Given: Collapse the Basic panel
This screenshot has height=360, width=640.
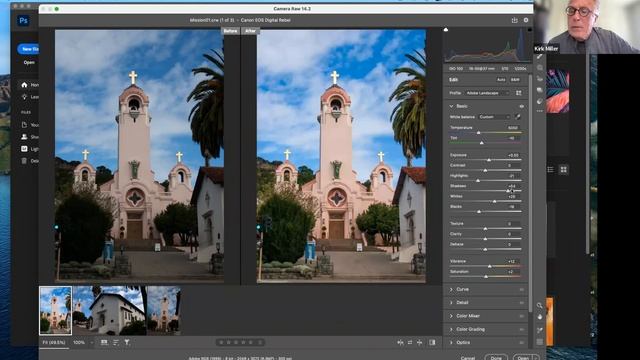Looking at the screenshot, I should pyautogui.click(x=451, y=106).
